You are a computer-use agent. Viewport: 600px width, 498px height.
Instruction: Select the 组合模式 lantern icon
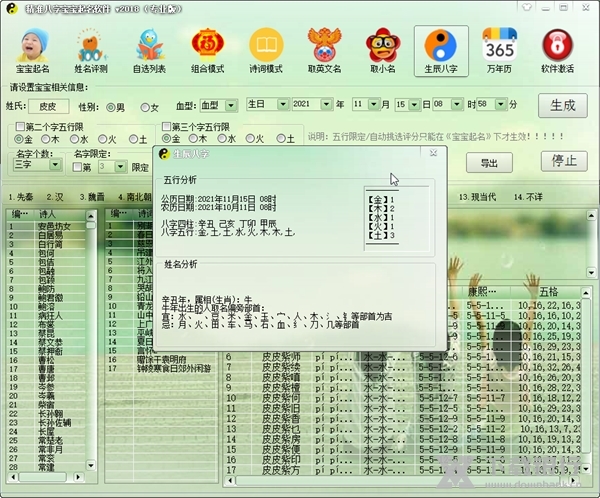tap(207, 50)
